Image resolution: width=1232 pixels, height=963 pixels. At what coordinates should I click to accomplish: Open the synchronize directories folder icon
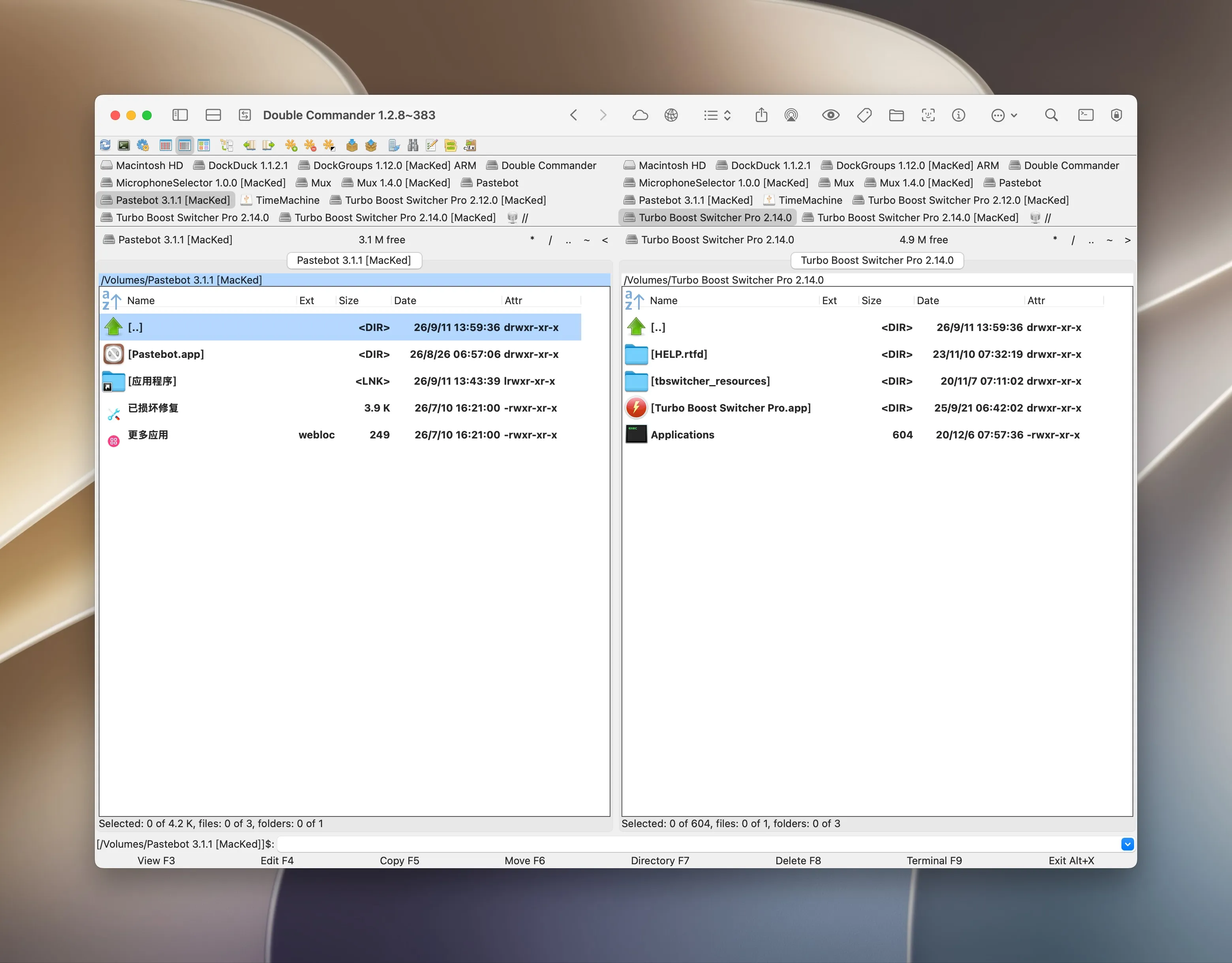tap(451, 145)
